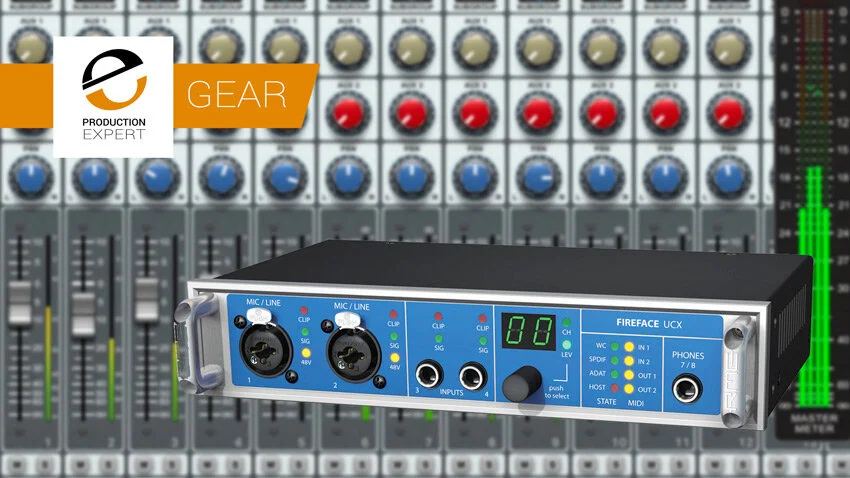Click channel 4 blue PAN knob
The height and width of the screenshot is (478, 850).
221,178
